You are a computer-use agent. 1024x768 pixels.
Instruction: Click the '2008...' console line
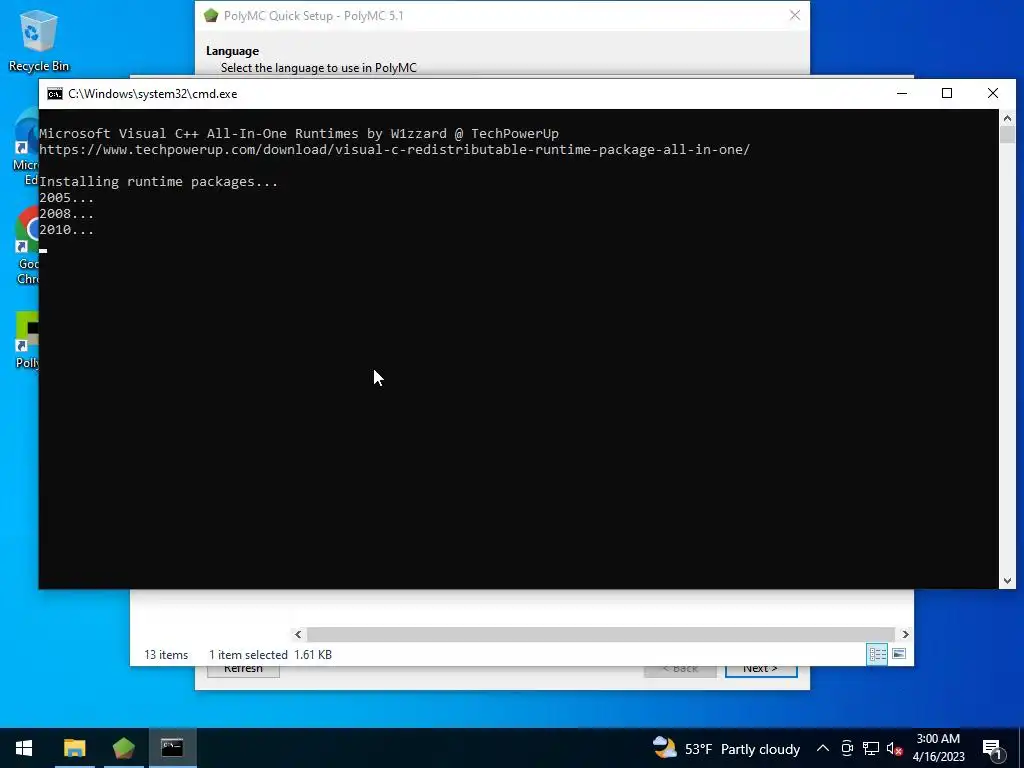[x=67, y=214]
